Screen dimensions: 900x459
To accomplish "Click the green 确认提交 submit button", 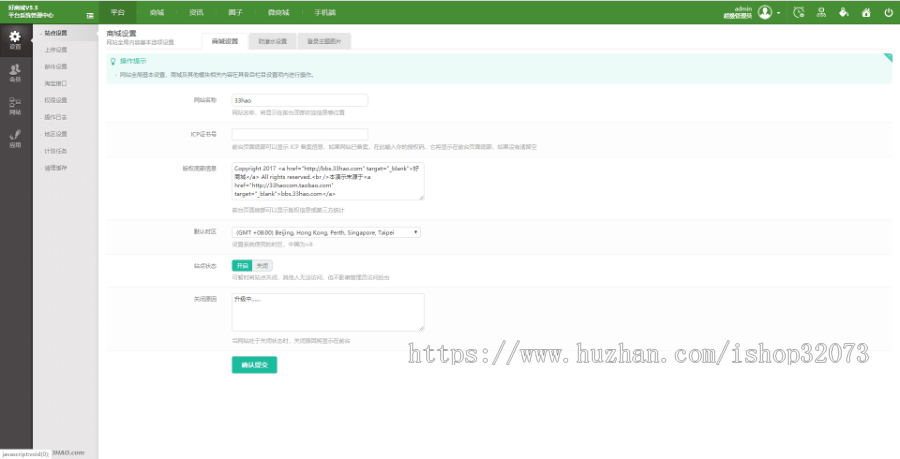I will click(x=254, y=365).
